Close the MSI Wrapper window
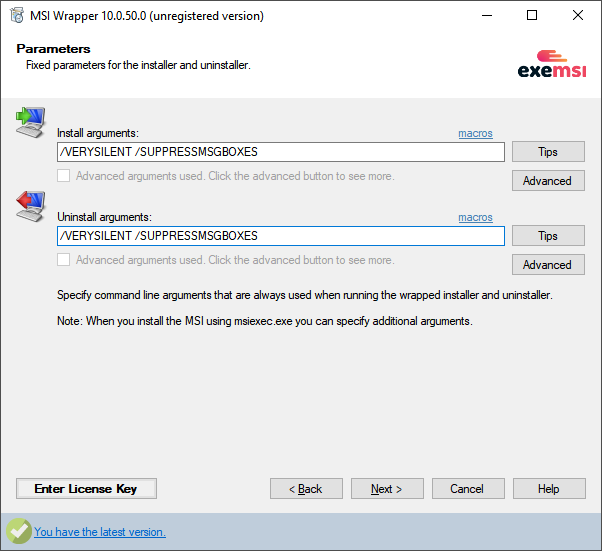This screenshot has width=602, height=551. (577, 16)
